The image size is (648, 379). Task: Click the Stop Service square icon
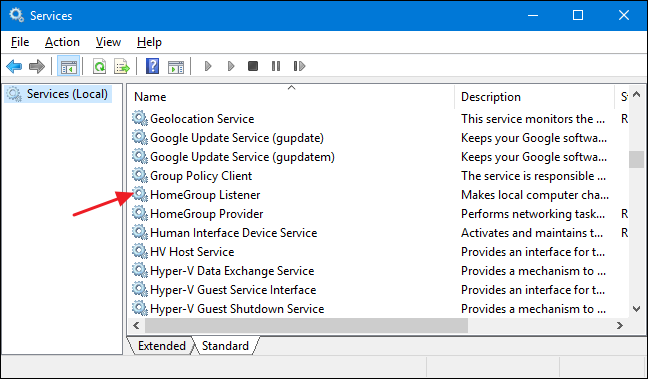(253, 66)
